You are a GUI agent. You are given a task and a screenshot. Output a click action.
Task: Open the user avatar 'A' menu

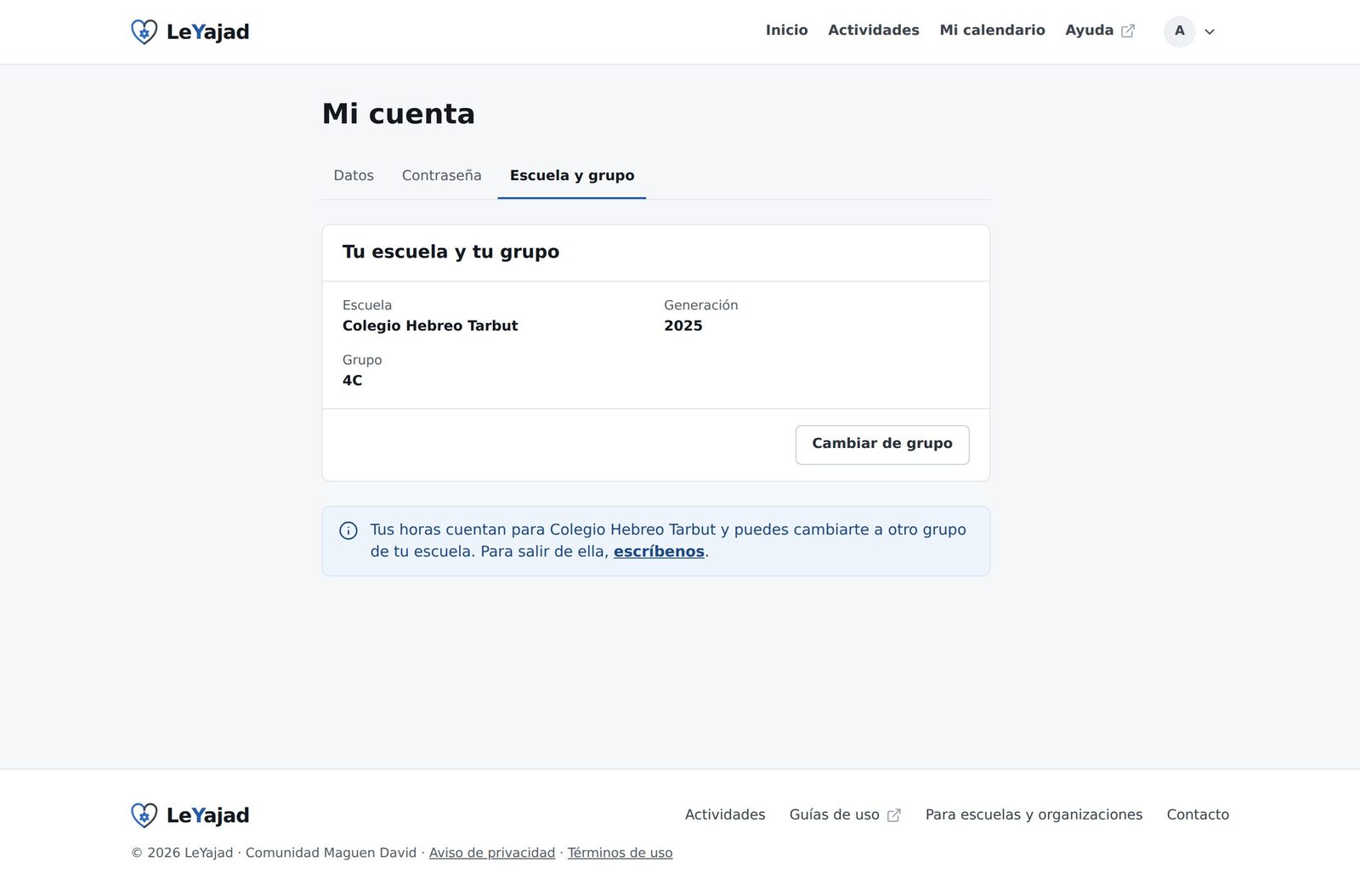click(1180, 31)
